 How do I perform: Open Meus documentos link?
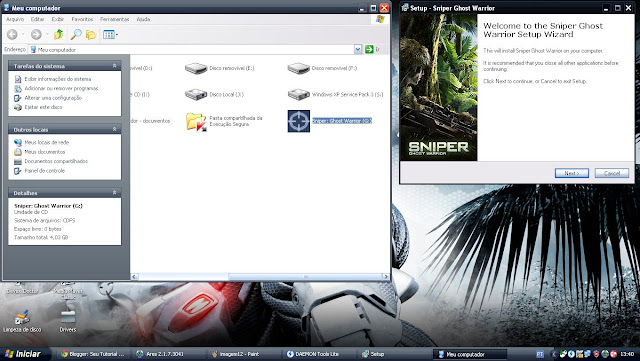pos(44,152)
